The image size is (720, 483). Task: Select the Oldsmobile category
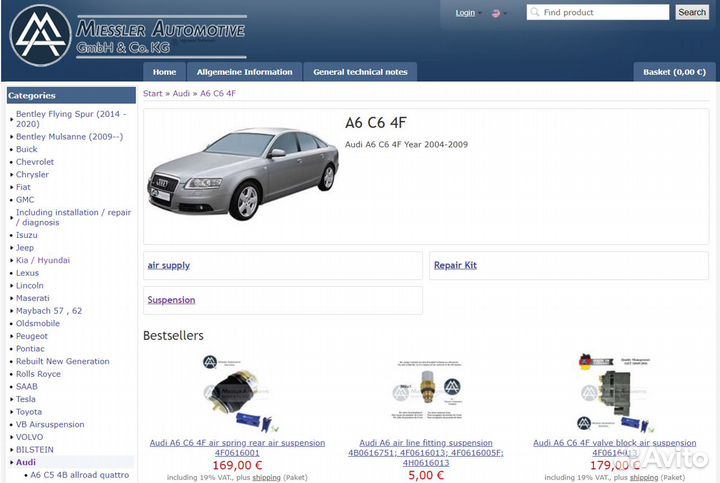[x=38, y=323]
